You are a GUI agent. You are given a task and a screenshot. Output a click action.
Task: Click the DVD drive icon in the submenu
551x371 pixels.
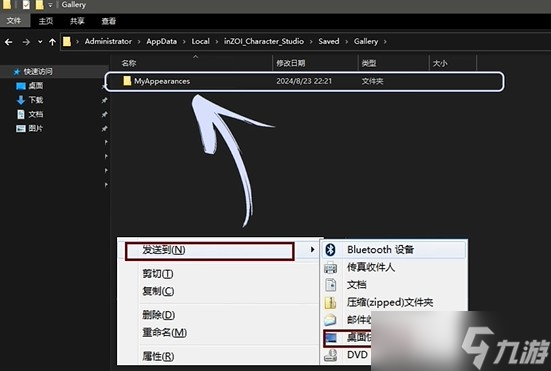pyautogui.click(x=330, y=356)
